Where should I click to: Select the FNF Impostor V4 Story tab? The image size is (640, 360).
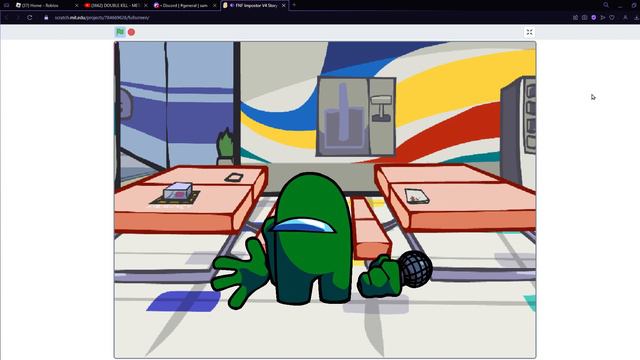click(254, 5)
